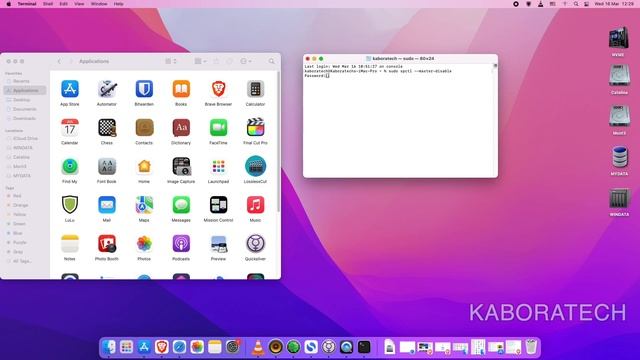
Task: Open the Podcasts app icon
Action: coord(181,244)
